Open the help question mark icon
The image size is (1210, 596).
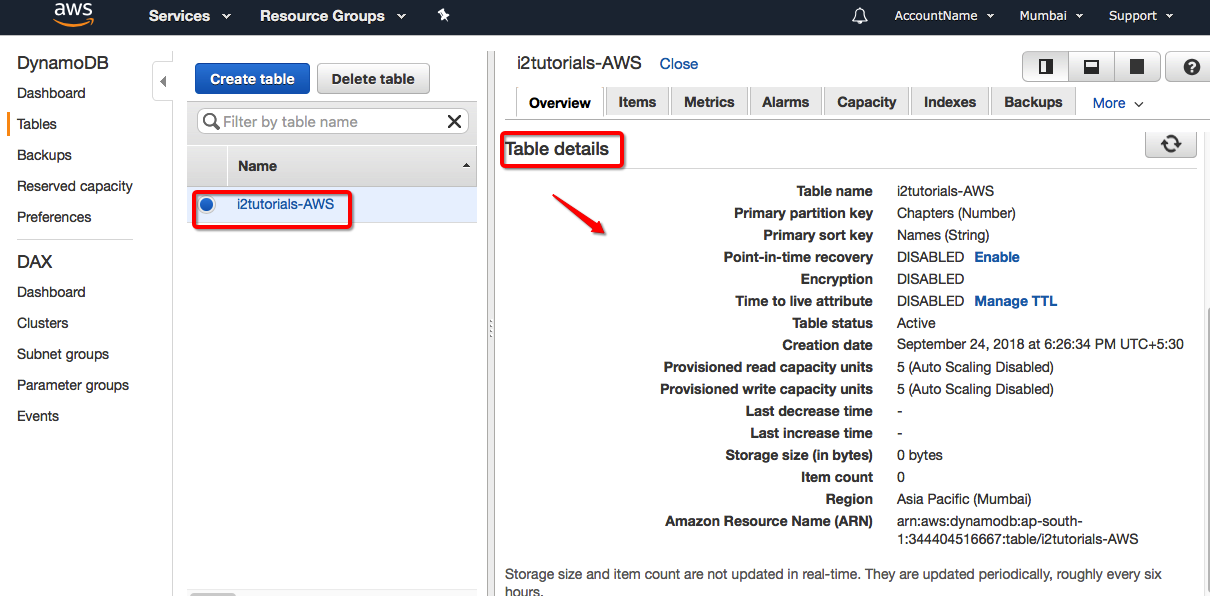point(1190,67)
